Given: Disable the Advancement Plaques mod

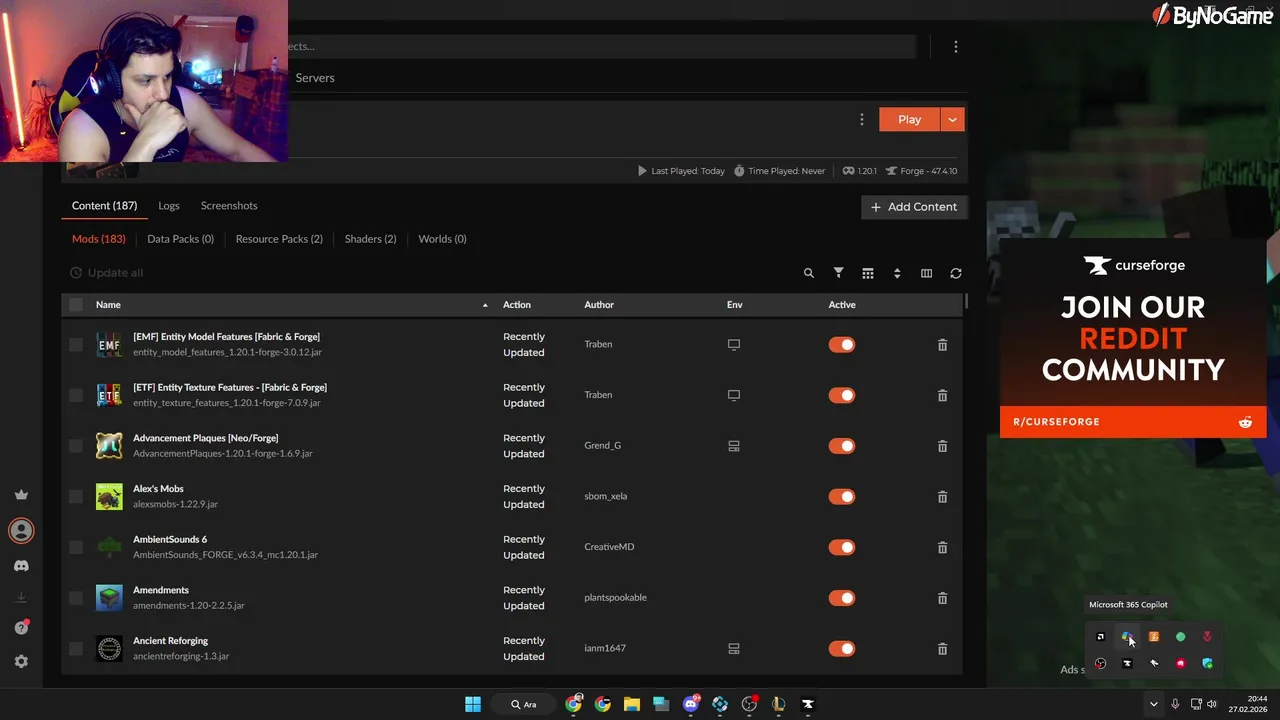Looking at the screenshot, I should tap(842, 446).
